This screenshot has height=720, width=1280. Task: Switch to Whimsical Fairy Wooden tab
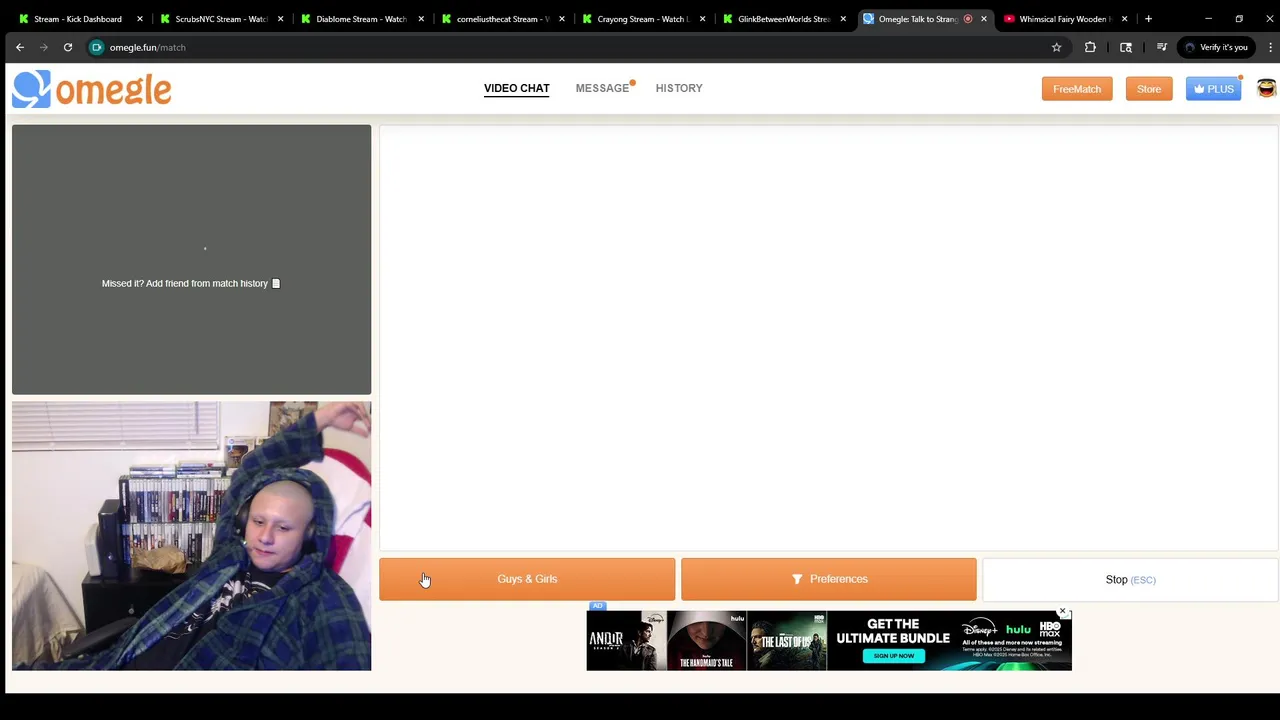point(1066,19)
